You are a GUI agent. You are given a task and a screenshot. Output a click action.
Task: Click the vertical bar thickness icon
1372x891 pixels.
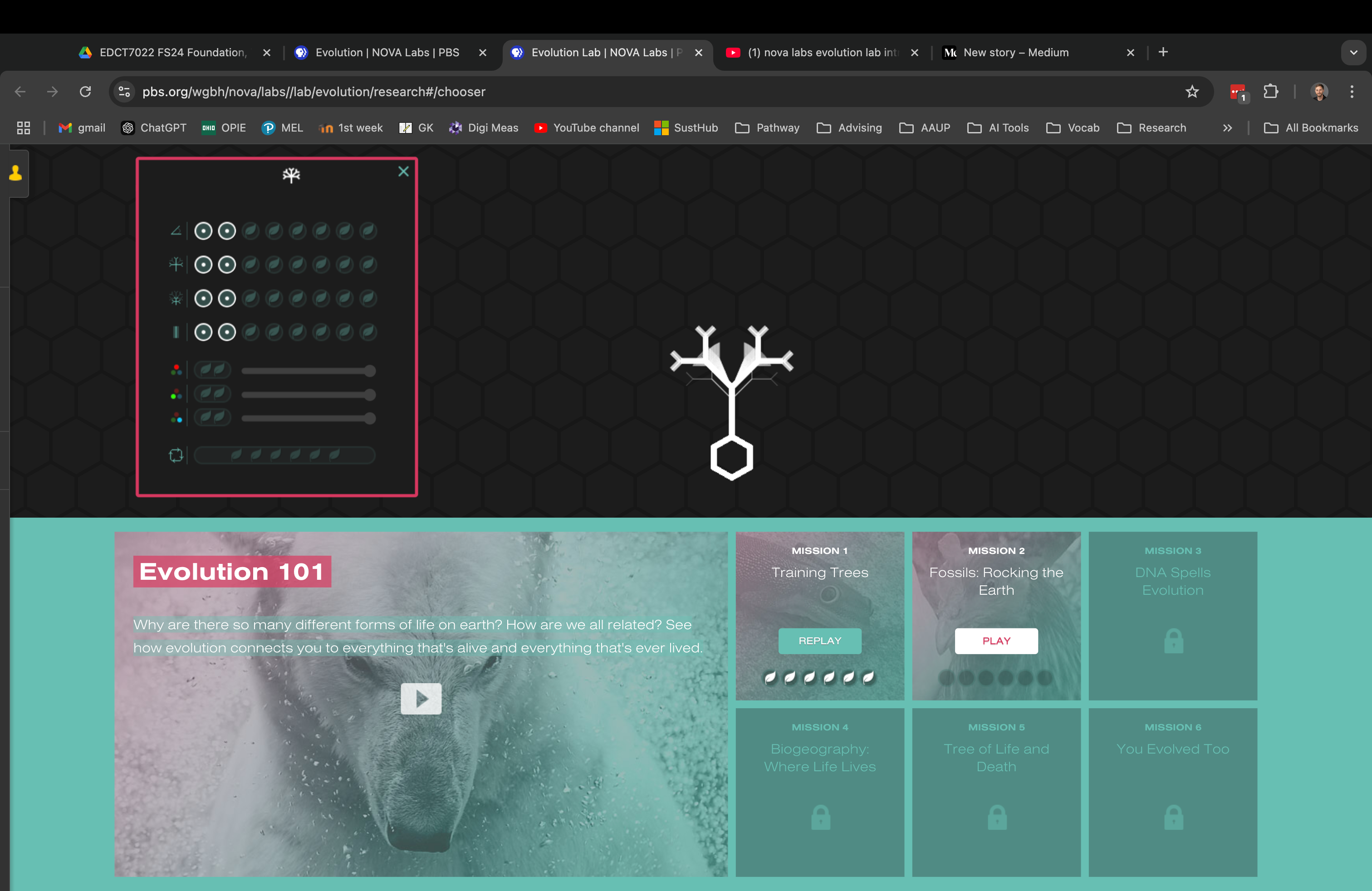[176, 332]
